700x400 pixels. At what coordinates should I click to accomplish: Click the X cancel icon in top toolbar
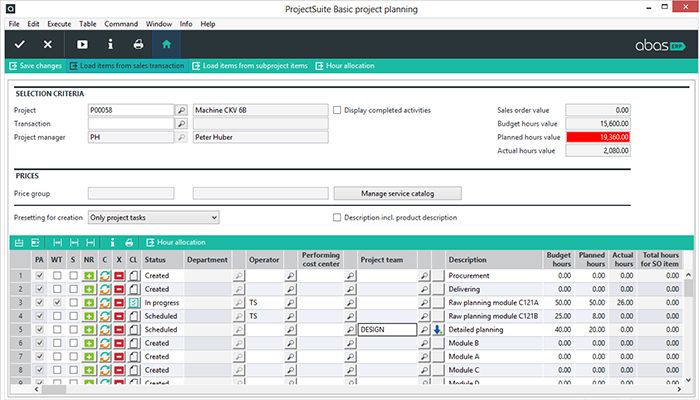(48, 44)
